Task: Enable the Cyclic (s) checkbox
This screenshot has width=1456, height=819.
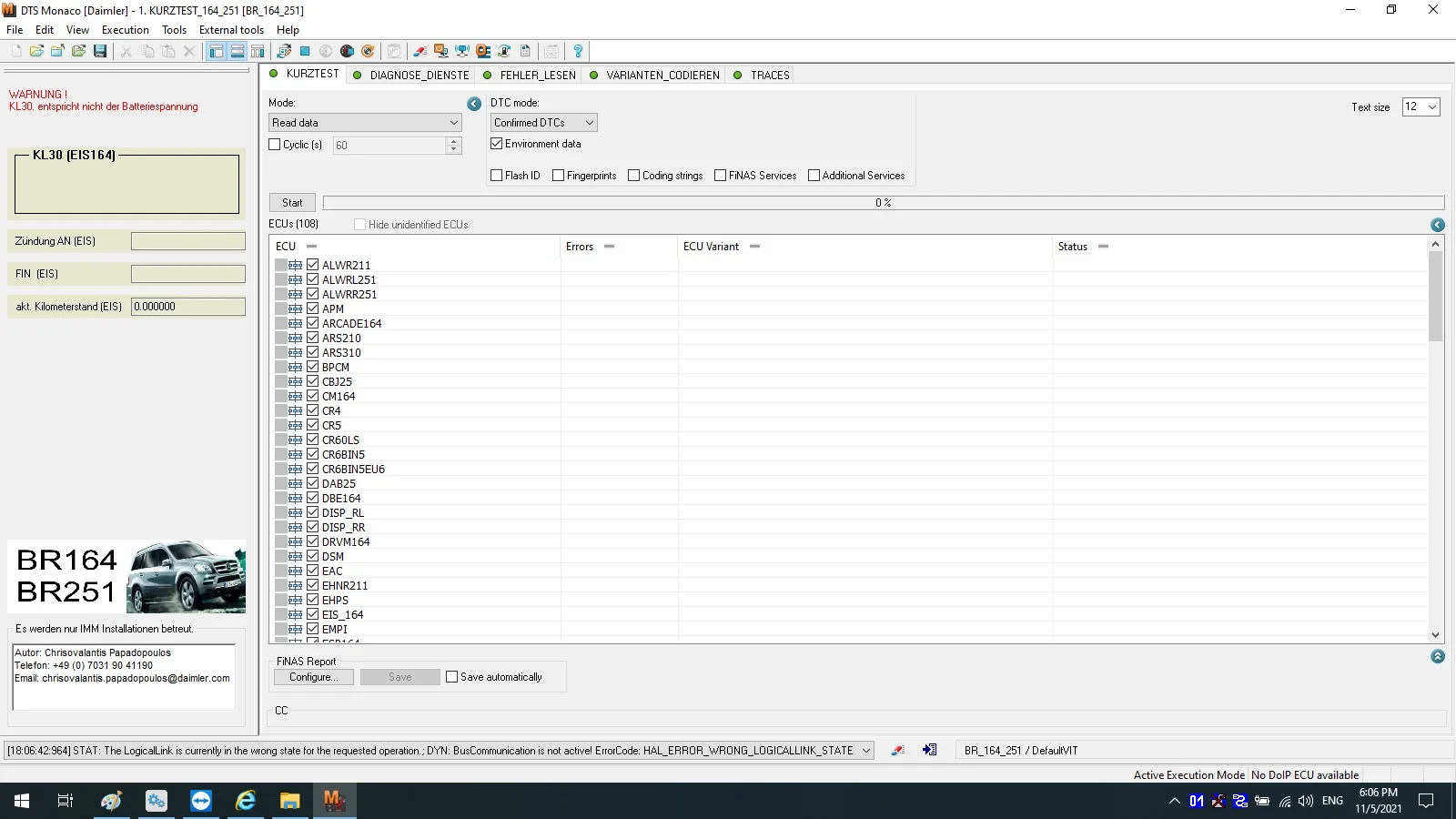Action: (x=275, y=145)
